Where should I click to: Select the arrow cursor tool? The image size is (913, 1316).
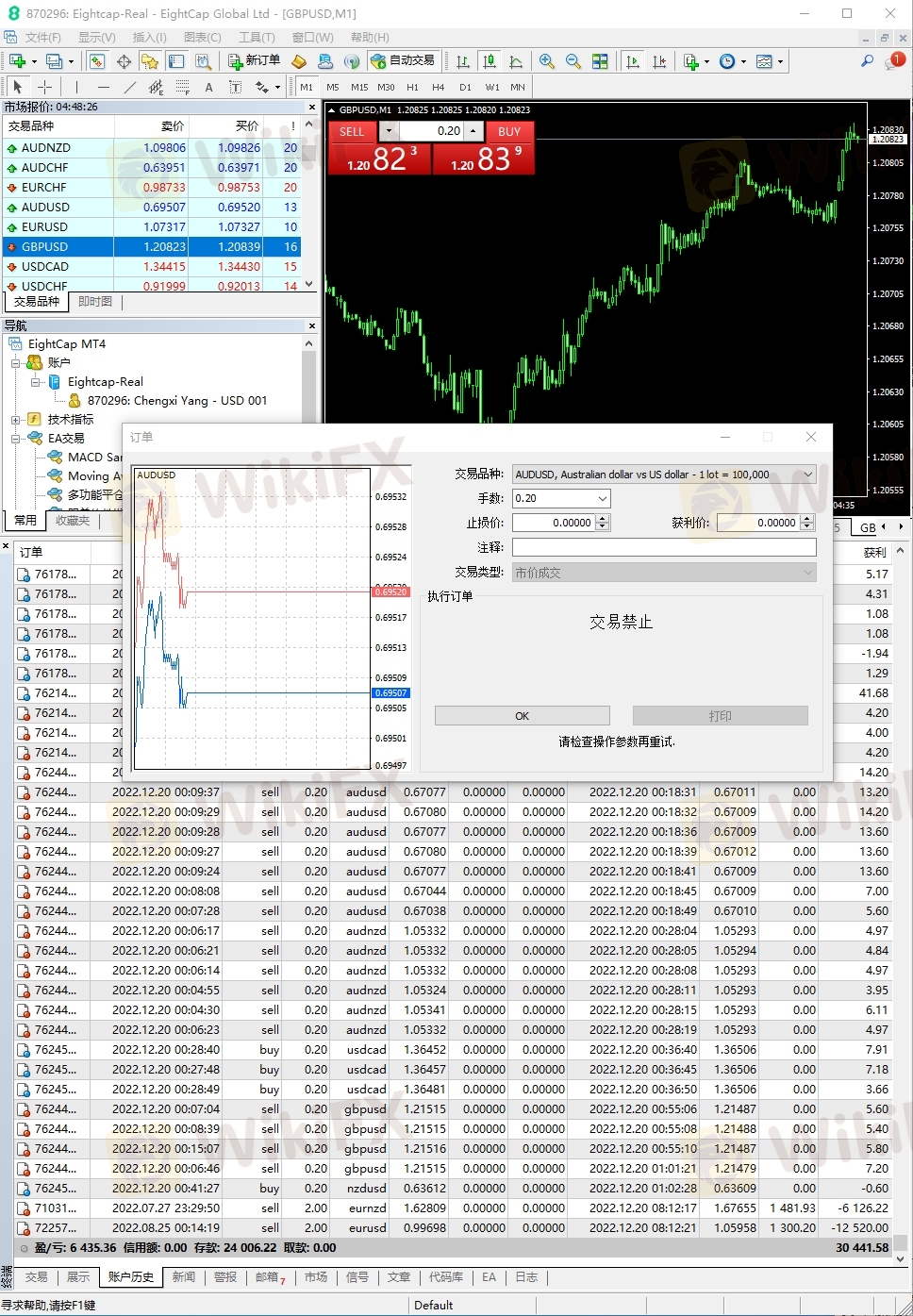[x=17, y=87]
